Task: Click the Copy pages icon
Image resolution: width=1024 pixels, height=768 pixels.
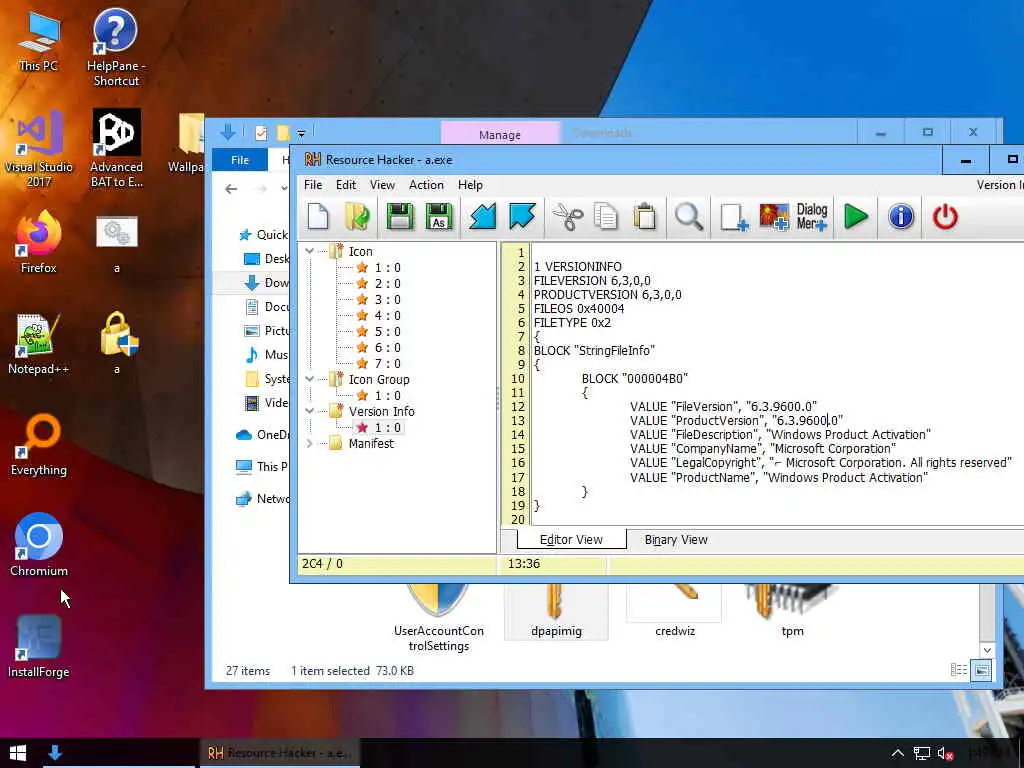Action: [606, 217]
